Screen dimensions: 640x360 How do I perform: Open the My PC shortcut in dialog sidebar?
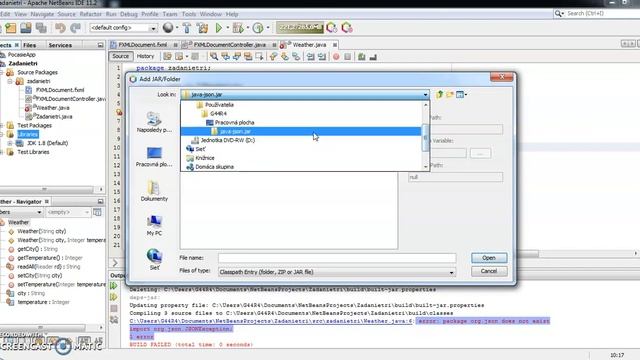coord(154,225)
